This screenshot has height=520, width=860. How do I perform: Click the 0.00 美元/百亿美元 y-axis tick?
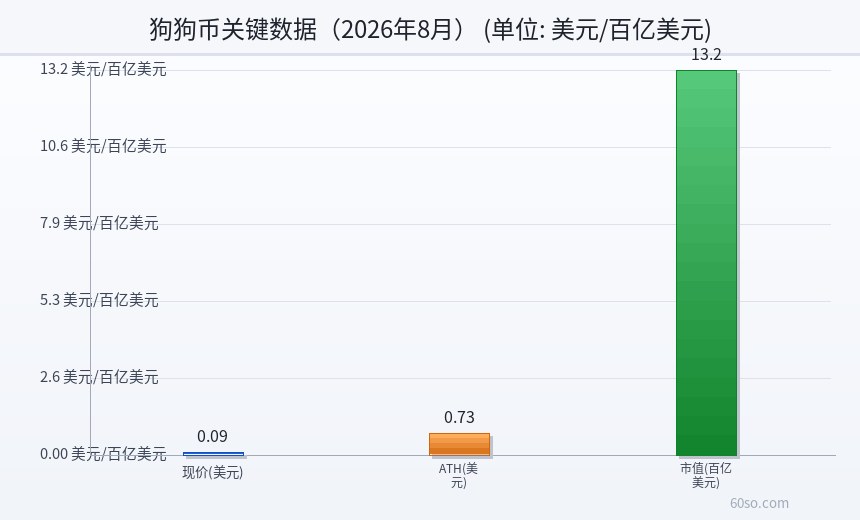coord(103,454)
